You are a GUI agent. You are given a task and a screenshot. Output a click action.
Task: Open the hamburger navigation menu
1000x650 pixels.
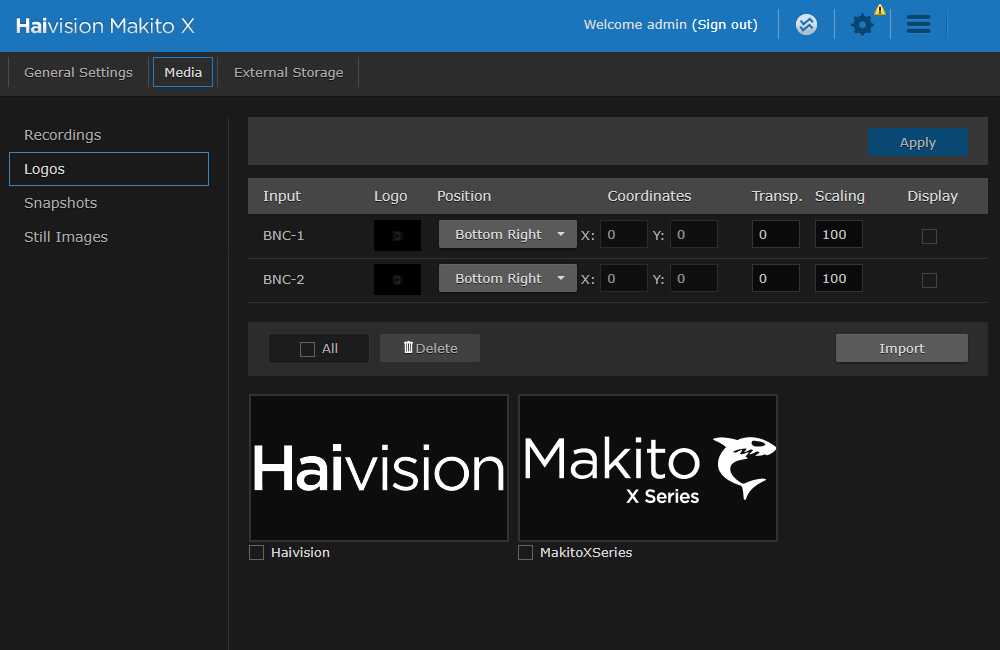point(918,25)
